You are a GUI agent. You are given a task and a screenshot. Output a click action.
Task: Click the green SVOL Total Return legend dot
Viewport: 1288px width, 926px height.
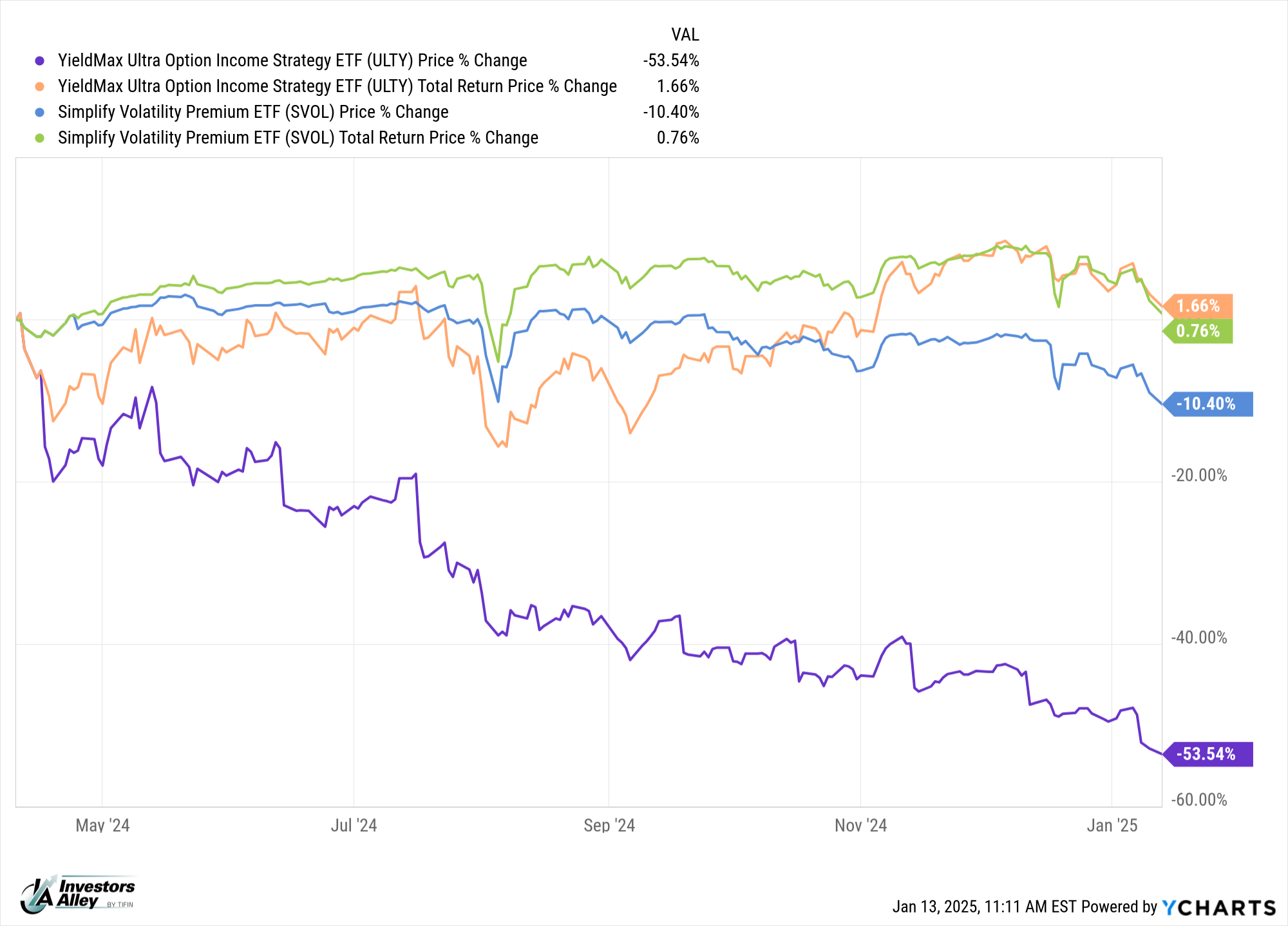point(40,138)
